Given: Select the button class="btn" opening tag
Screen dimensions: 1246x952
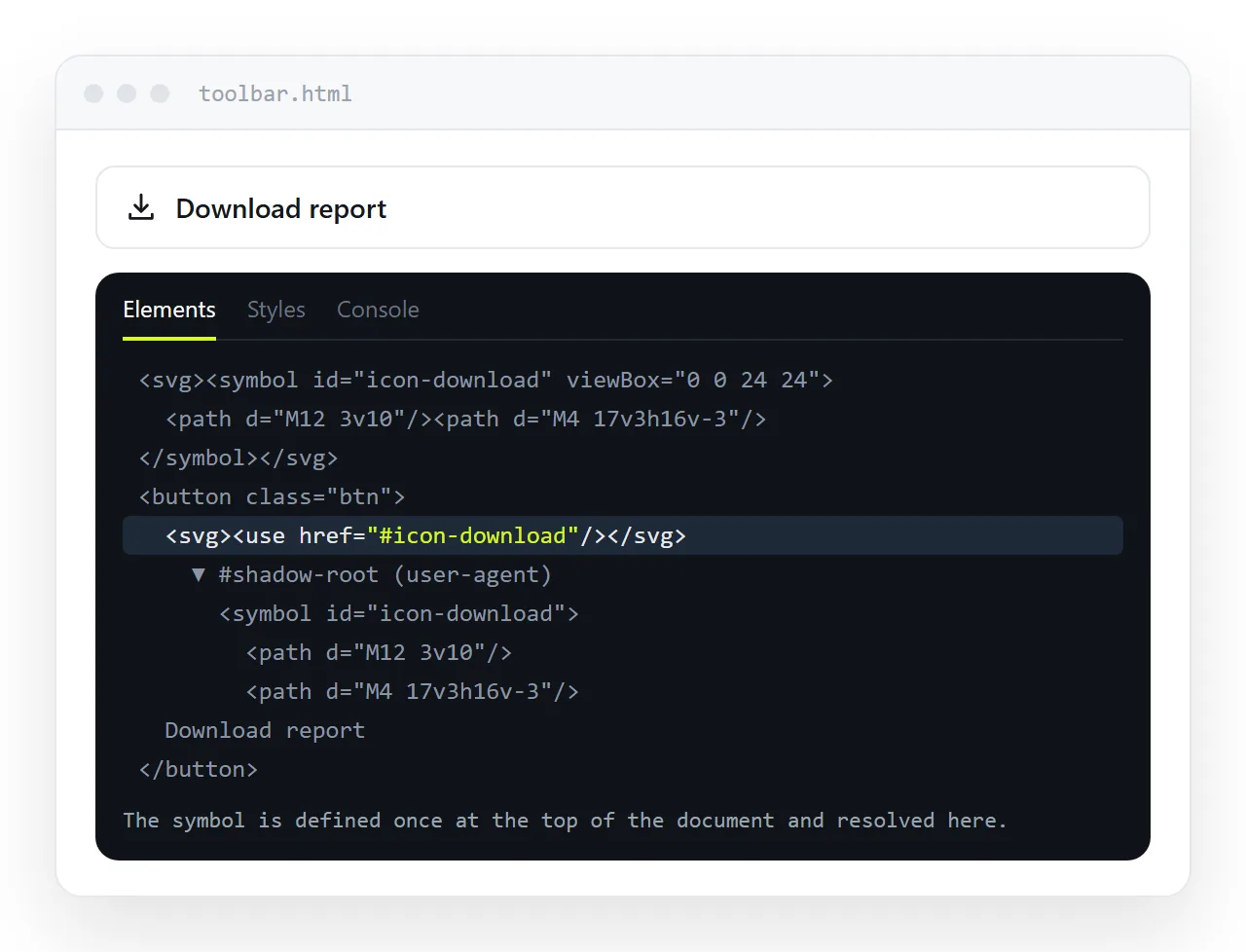Looking at the screenshot, I should pyautogui.click(x=272, y=496).
